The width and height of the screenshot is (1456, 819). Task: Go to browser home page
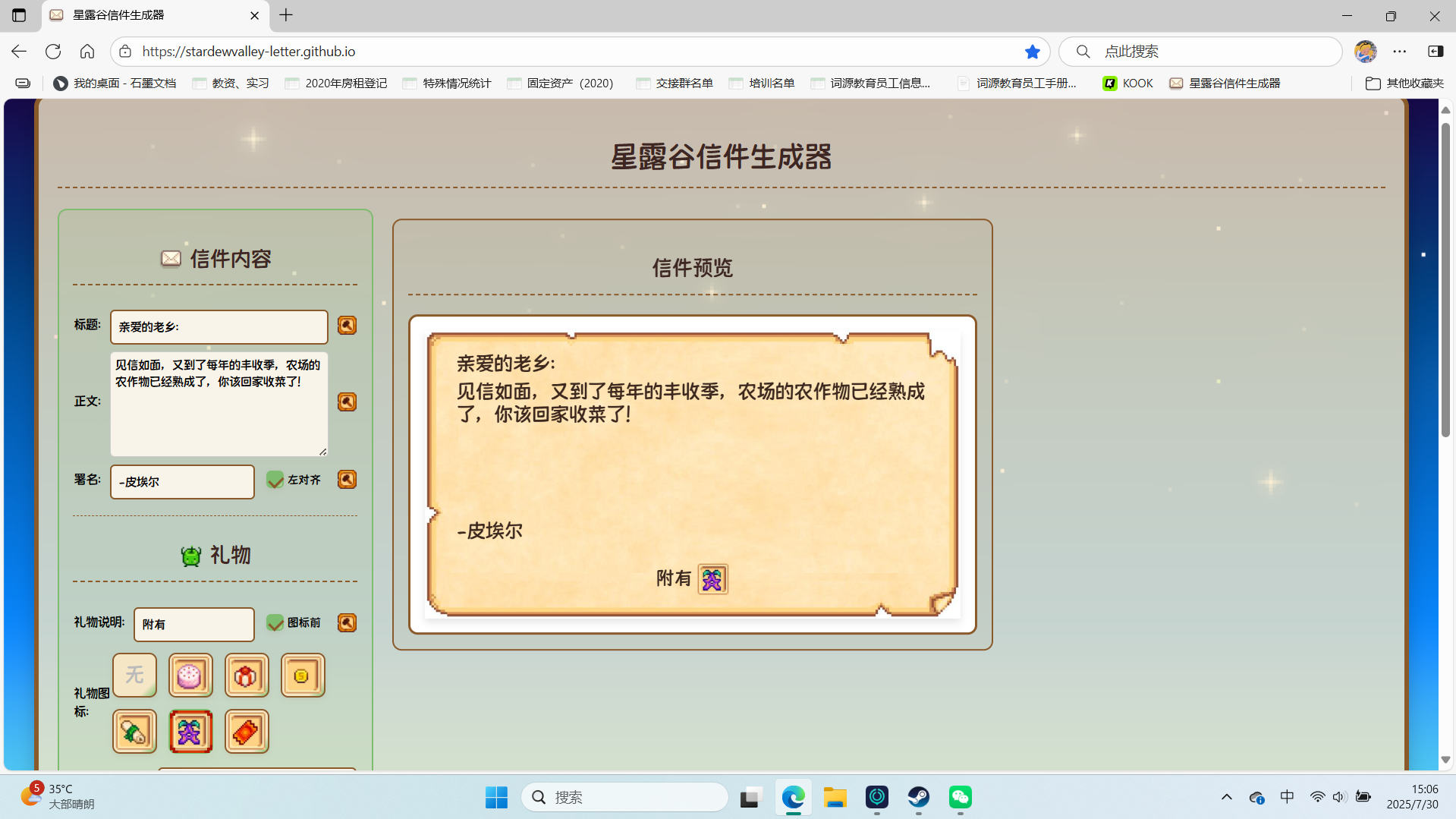pyautogui.click(x=87, y=52)
